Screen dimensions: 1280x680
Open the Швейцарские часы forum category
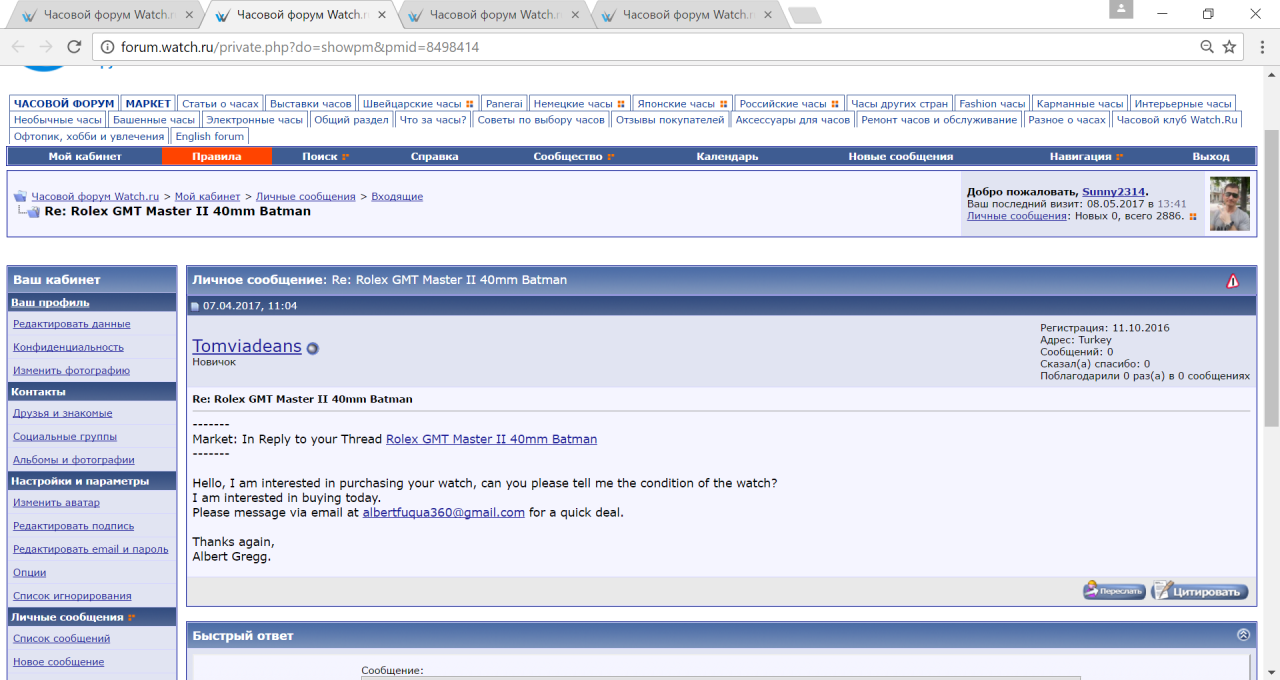(417, 104)
